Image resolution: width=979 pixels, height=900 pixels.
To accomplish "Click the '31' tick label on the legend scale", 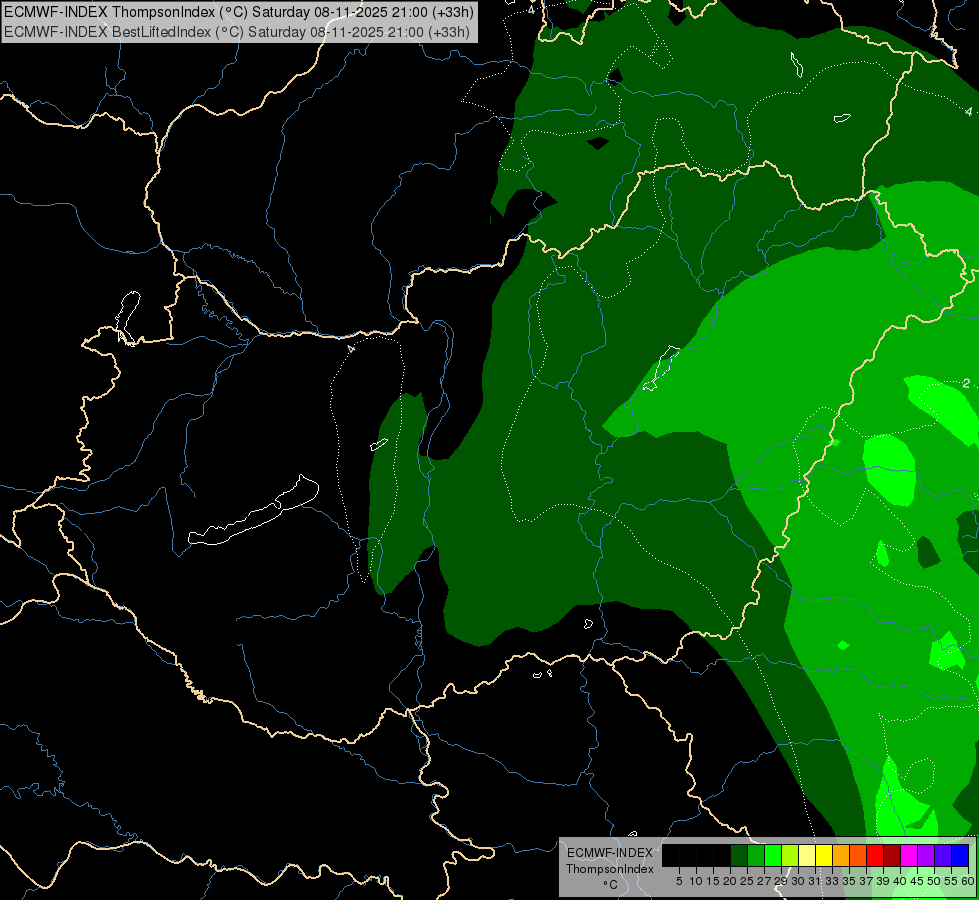I will (815, 881).
